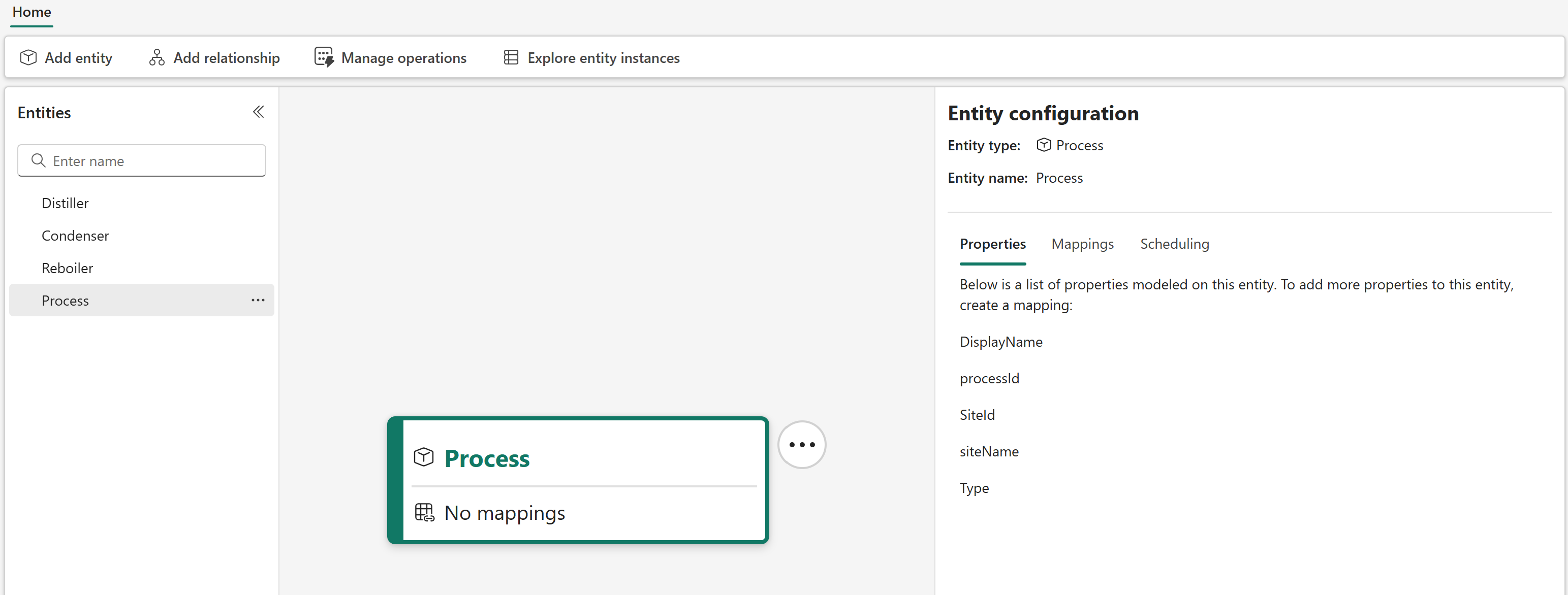This screenshot has height=595, width=1568.
Task: Select the Add relationship icon
Action: 156,56
